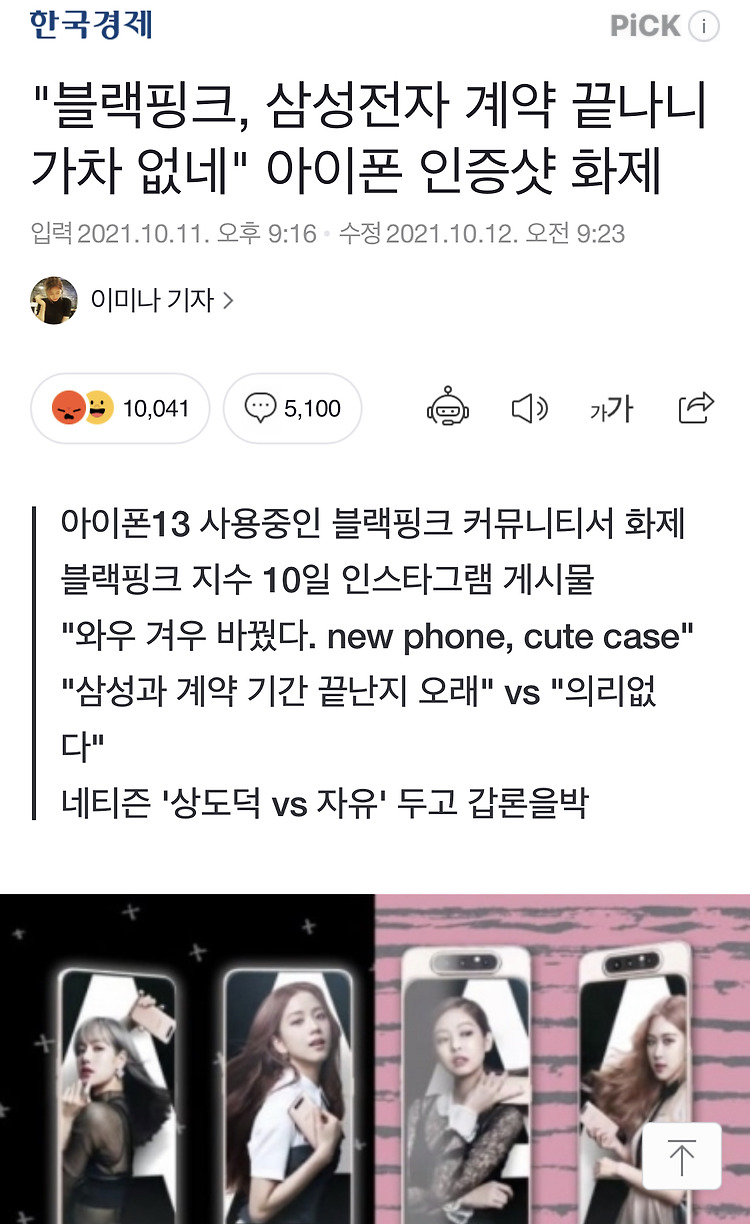The width and height of the screenshot is (750, 1224).
Task: Tap the scroll-to-top arrow button
Action: 681,1159
